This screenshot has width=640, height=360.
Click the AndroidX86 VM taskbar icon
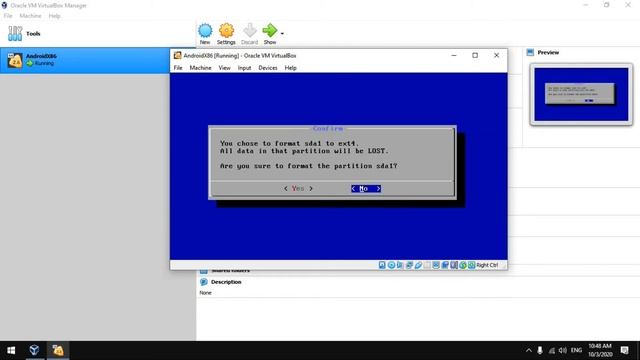tap(58, 350)
